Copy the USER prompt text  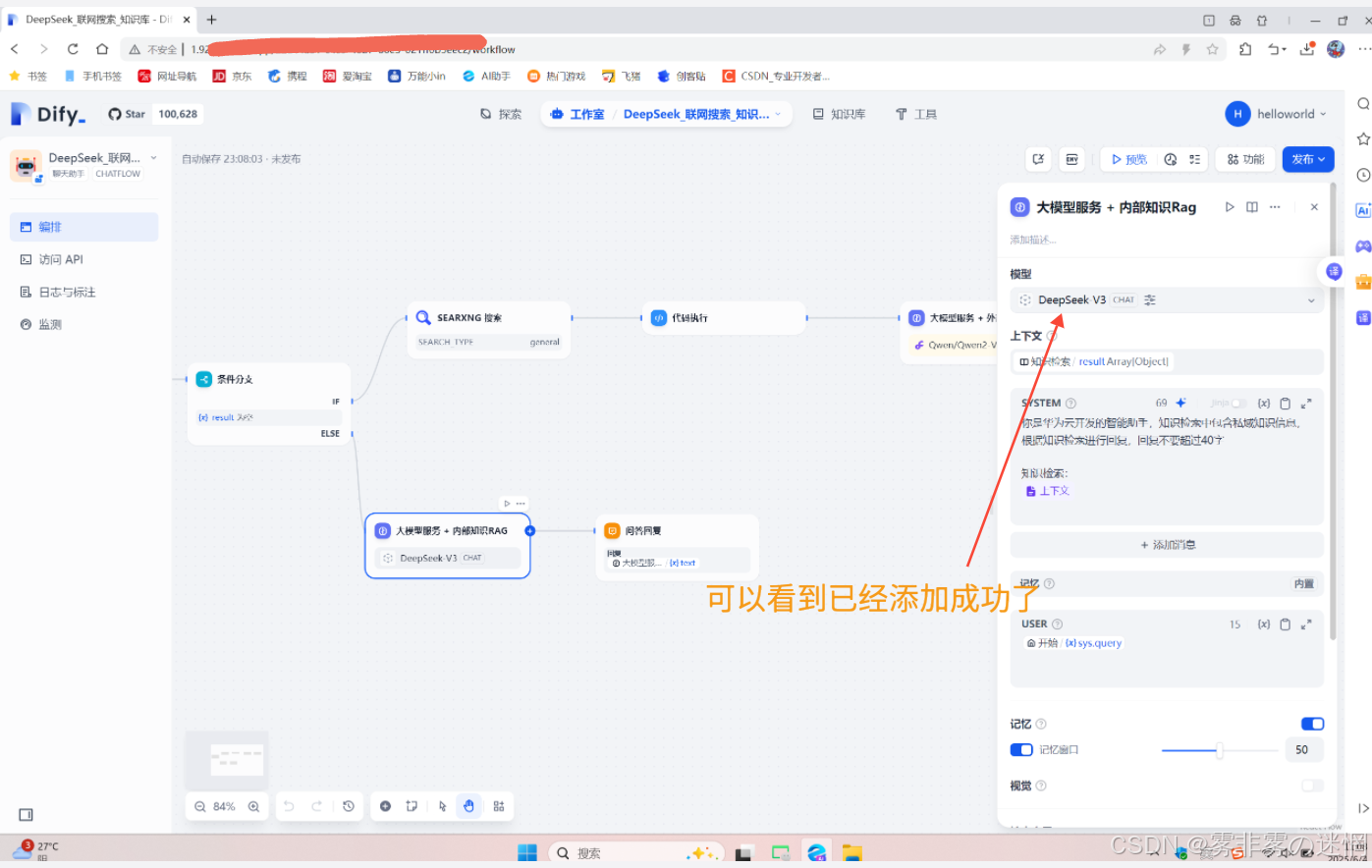(1285, 624)
